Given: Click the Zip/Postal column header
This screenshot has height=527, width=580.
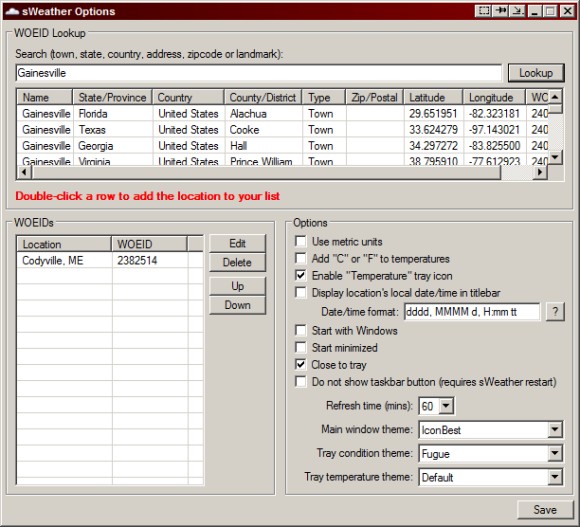Looking at the screenshot, I should click(375, 98).
